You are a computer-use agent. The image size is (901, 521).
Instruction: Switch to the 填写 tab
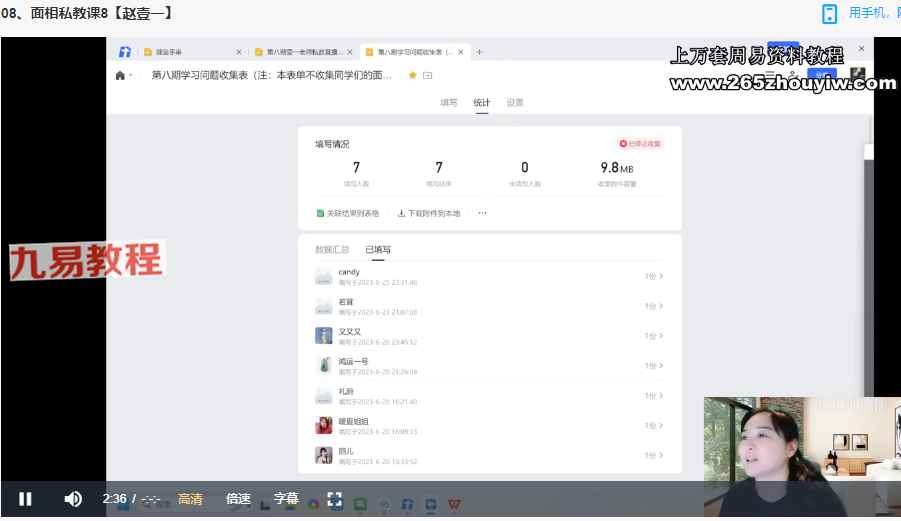click(449, 102)
